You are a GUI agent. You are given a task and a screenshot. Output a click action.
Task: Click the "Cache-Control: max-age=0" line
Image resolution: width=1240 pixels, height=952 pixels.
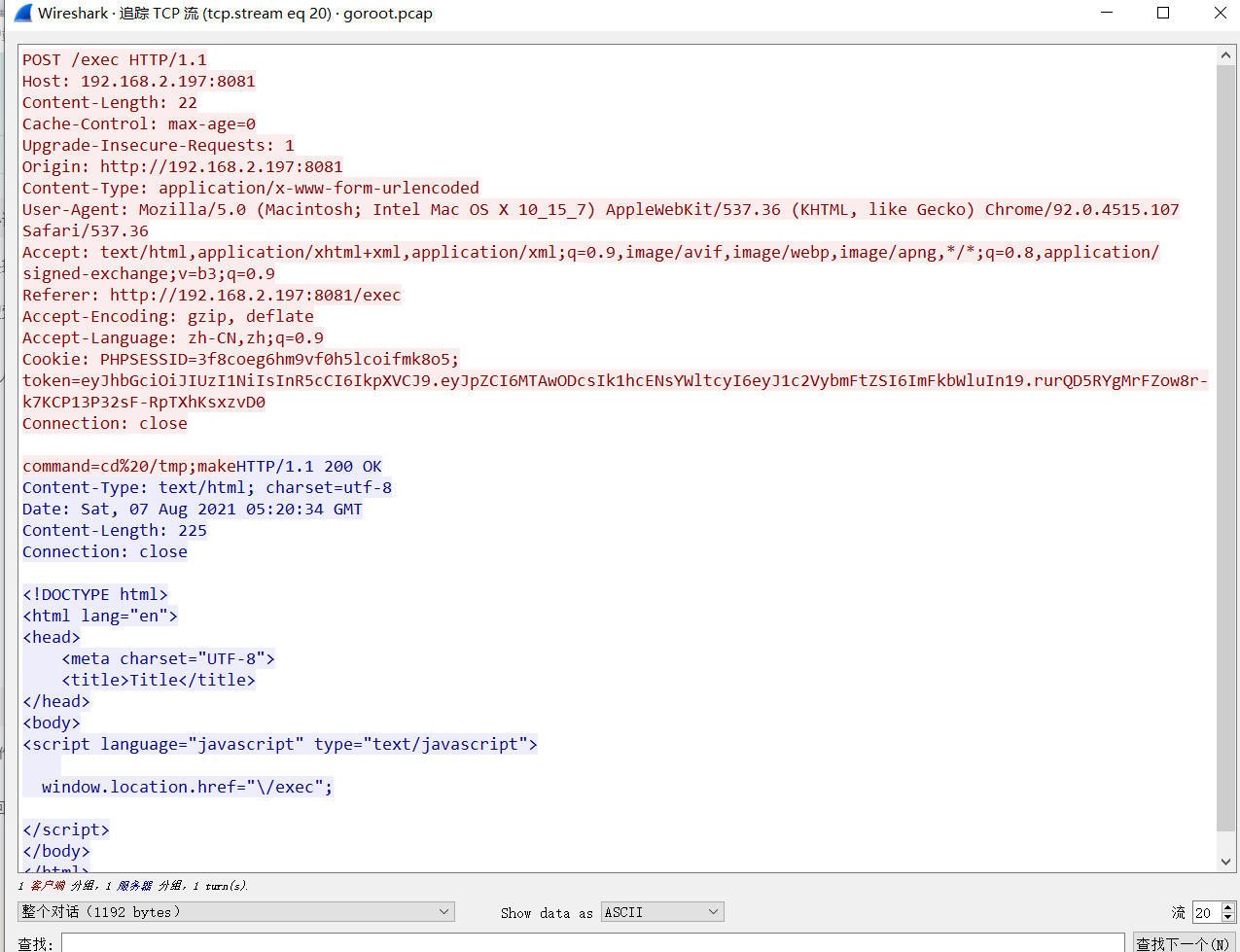pyautogui.click(x=139, y=123)
